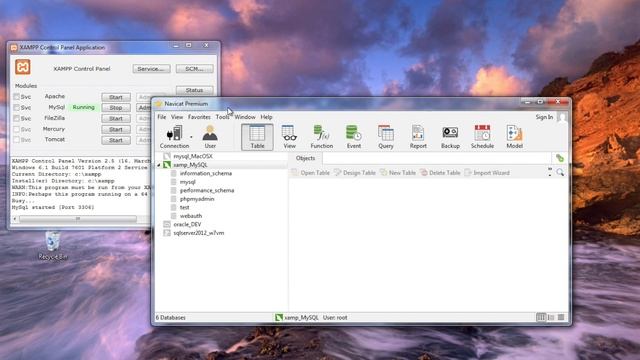640x360 pixels.
Task: Click the Service... button in XAMPP
Action: tap(151, 69)
